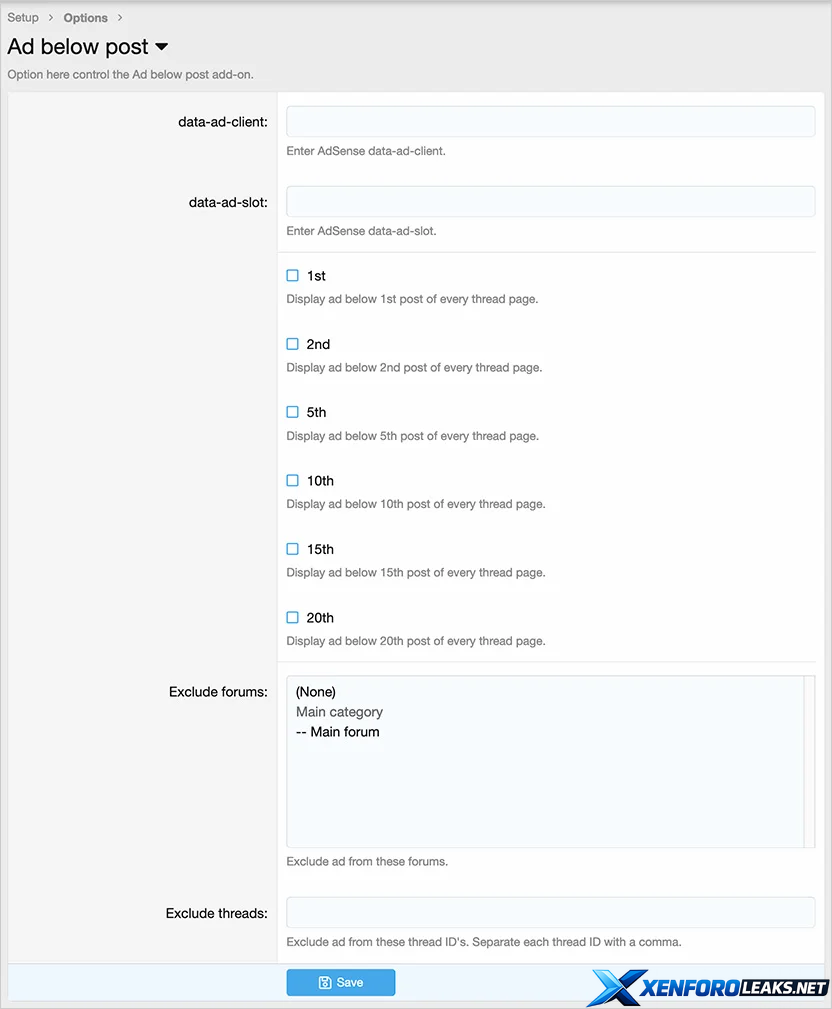The width and height of the screenshot is (832, 1009).
Task: Select (None) in Exclude forums list
Action: click(316, 692)
